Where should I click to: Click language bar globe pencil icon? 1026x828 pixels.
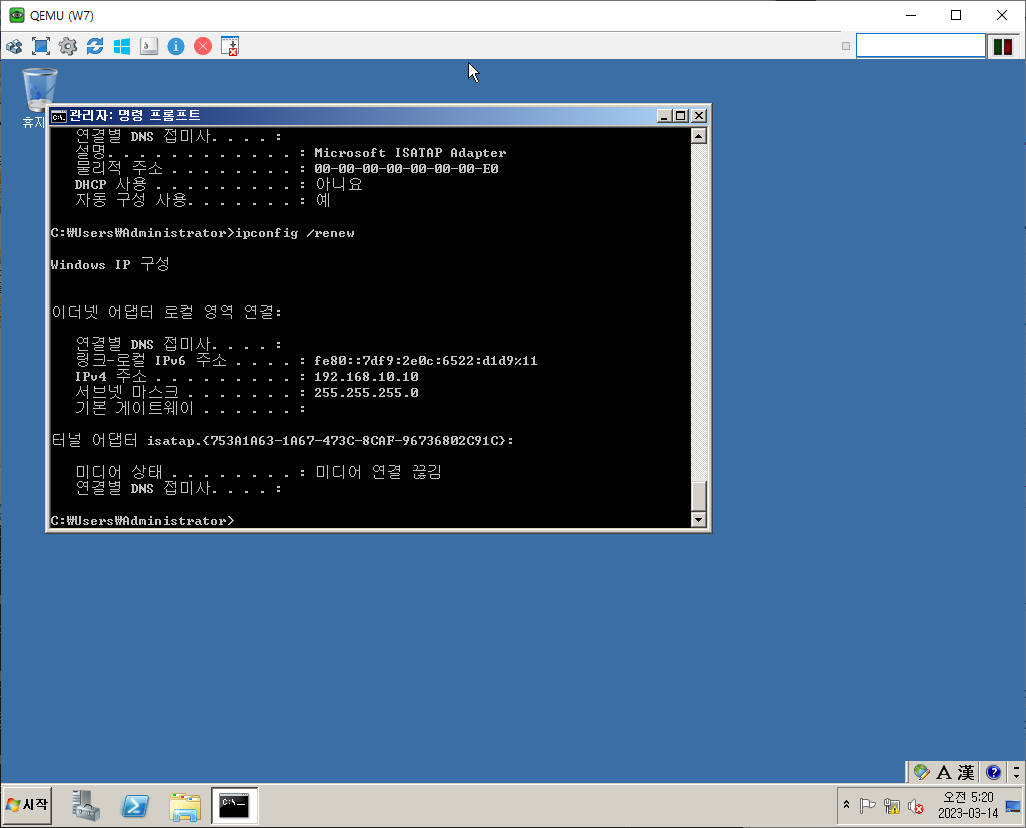(x=921, y=772)
